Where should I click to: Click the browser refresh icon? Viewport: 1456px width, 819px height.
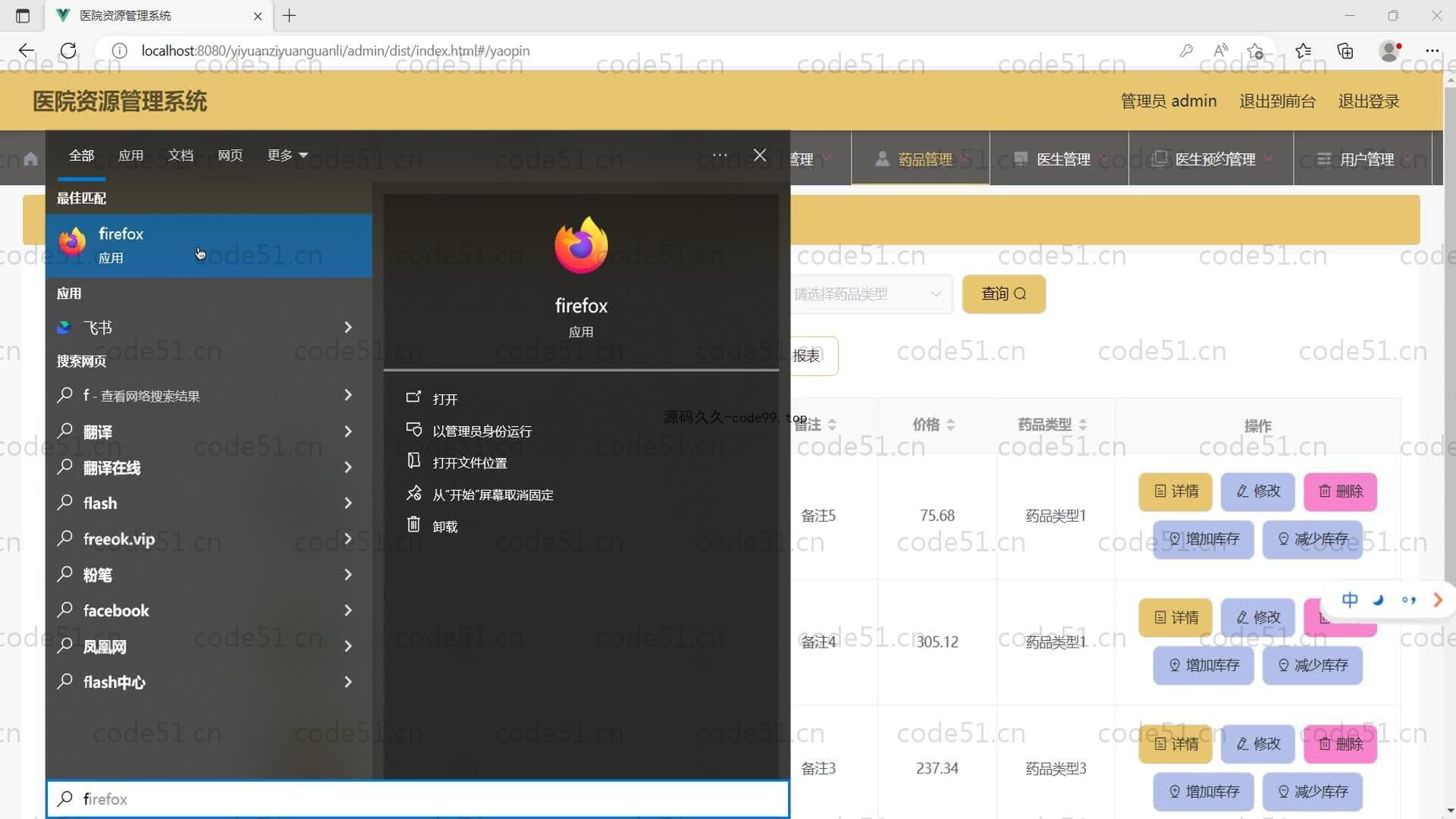tap(68, 51)
